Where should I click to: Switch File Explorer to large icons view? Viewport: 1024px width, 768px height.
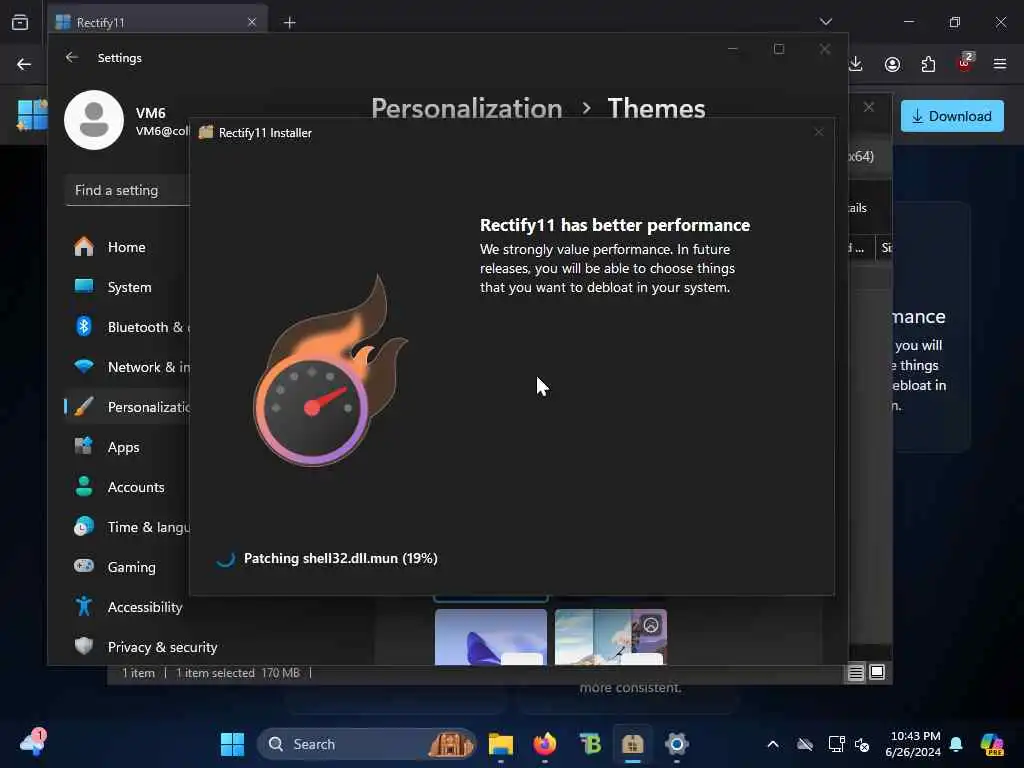[877, 672]
